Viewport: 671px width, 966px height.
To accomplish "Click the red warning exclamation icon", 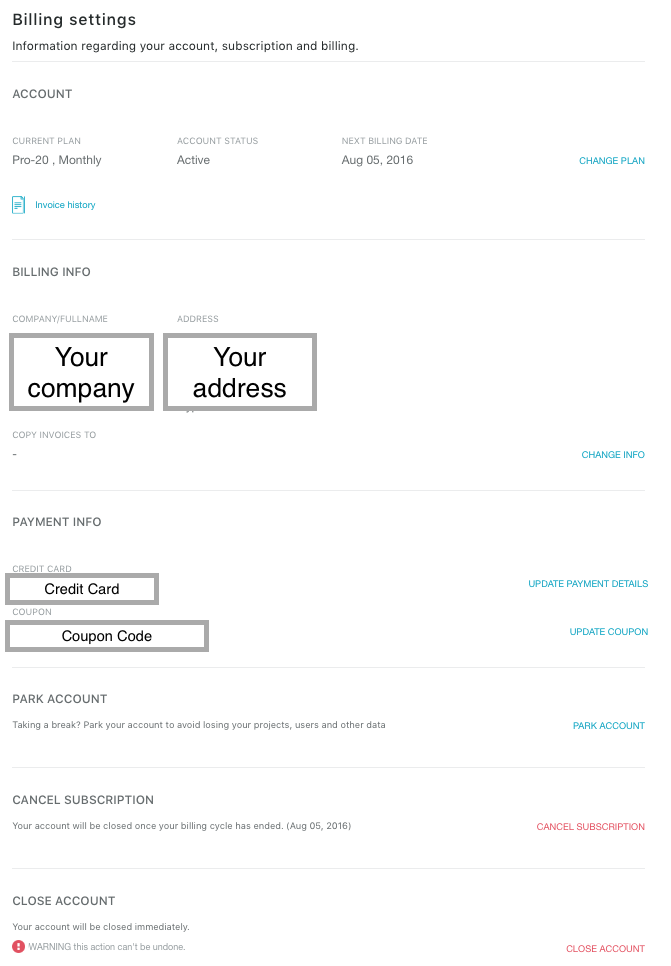I will pos(18,946).
